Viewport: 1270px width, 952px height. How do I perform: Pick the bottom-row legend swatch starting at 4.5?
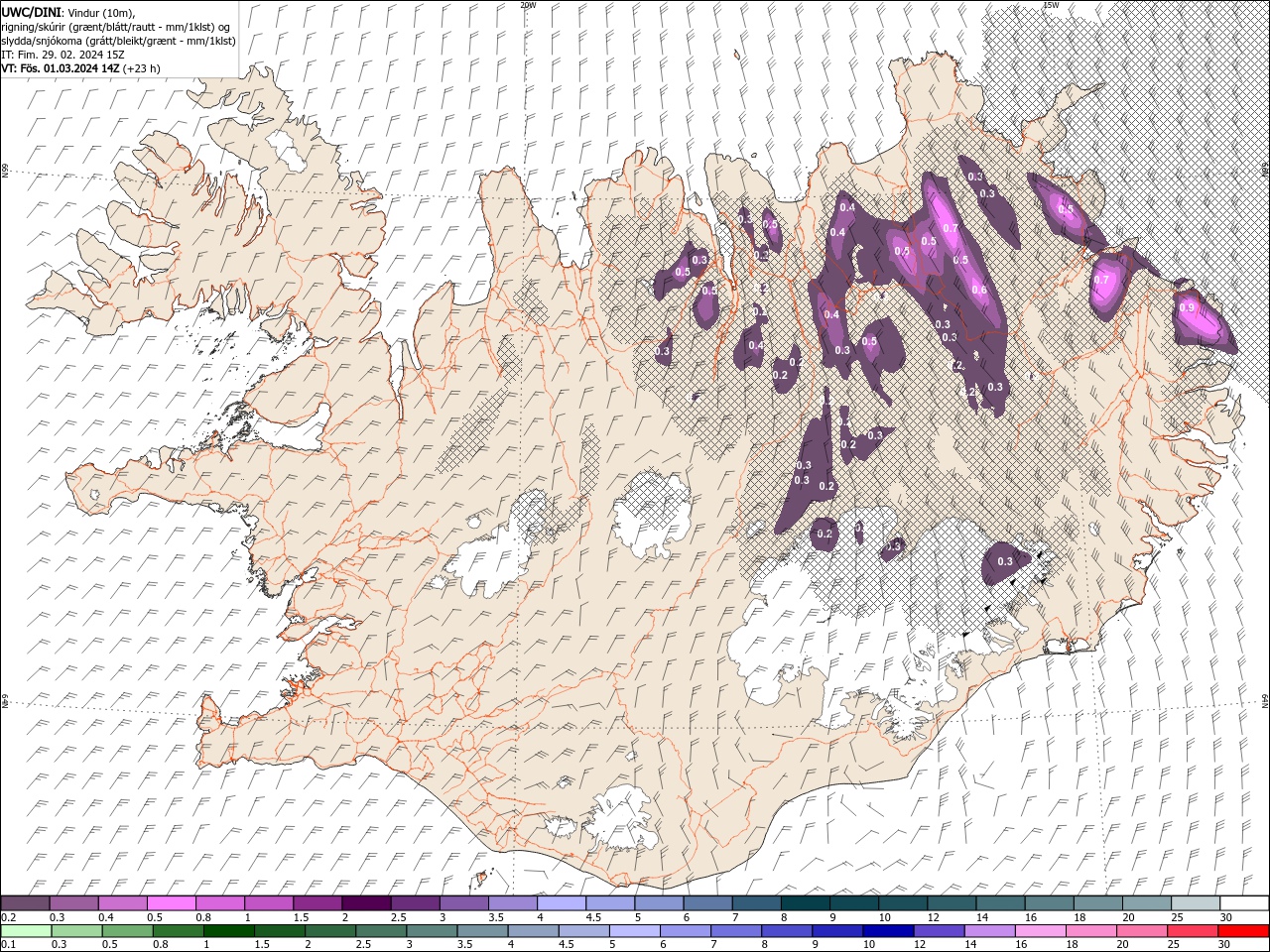[x=583, y=931]
